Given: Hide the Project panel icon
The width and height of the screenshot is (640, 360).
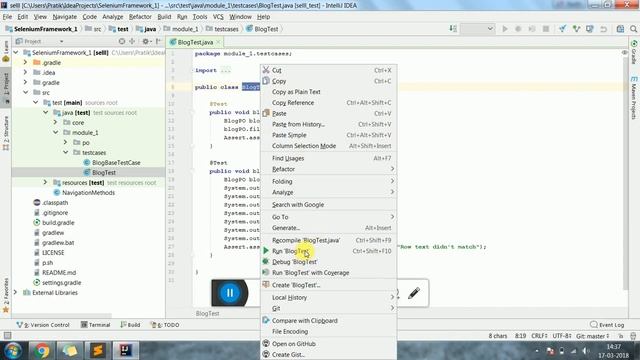Looking at the screenshot, I should click(x=158, y=41).
